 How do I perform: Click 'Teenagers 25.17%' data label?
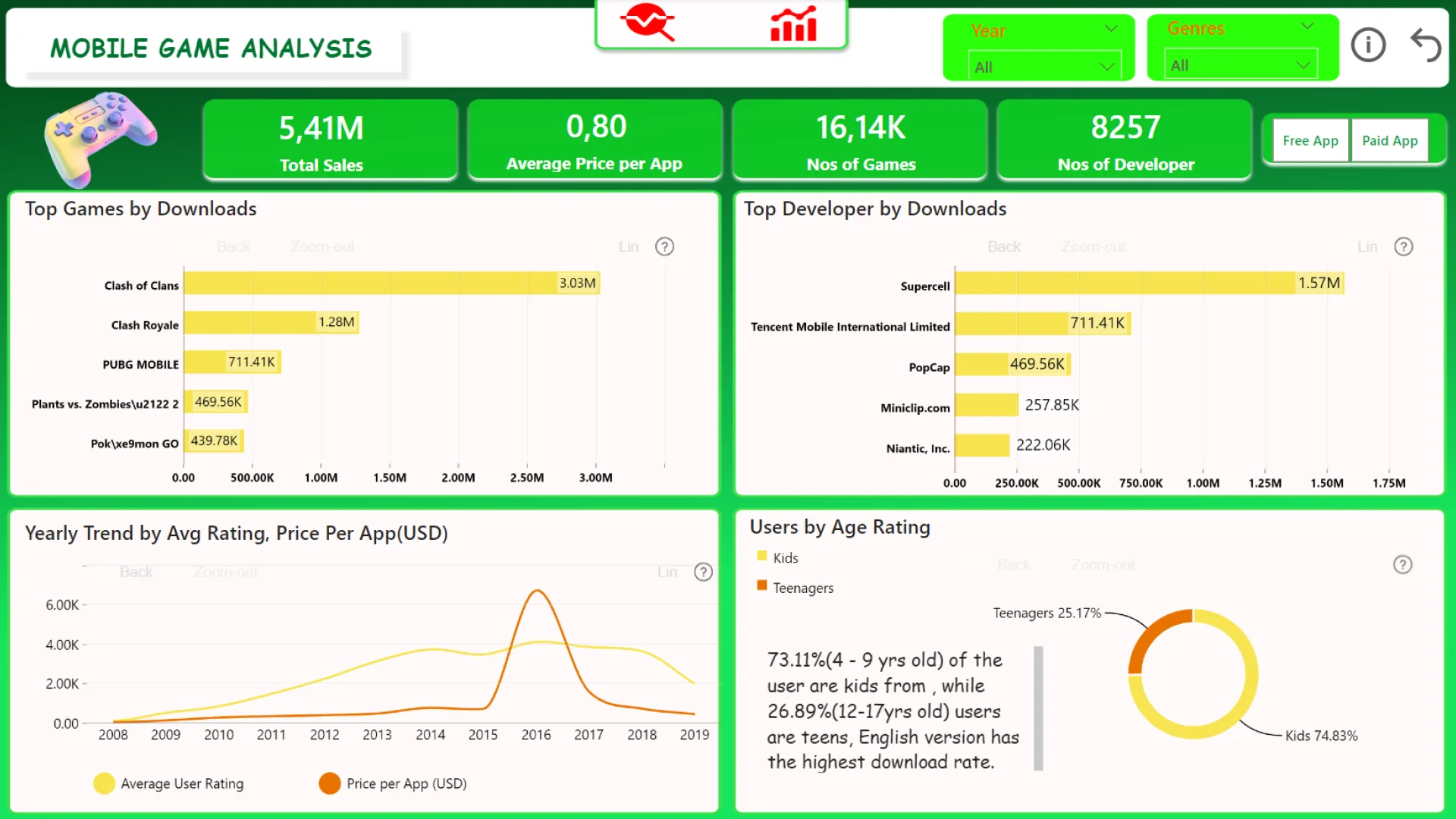pyautogui.click(x=1046, y=613)
